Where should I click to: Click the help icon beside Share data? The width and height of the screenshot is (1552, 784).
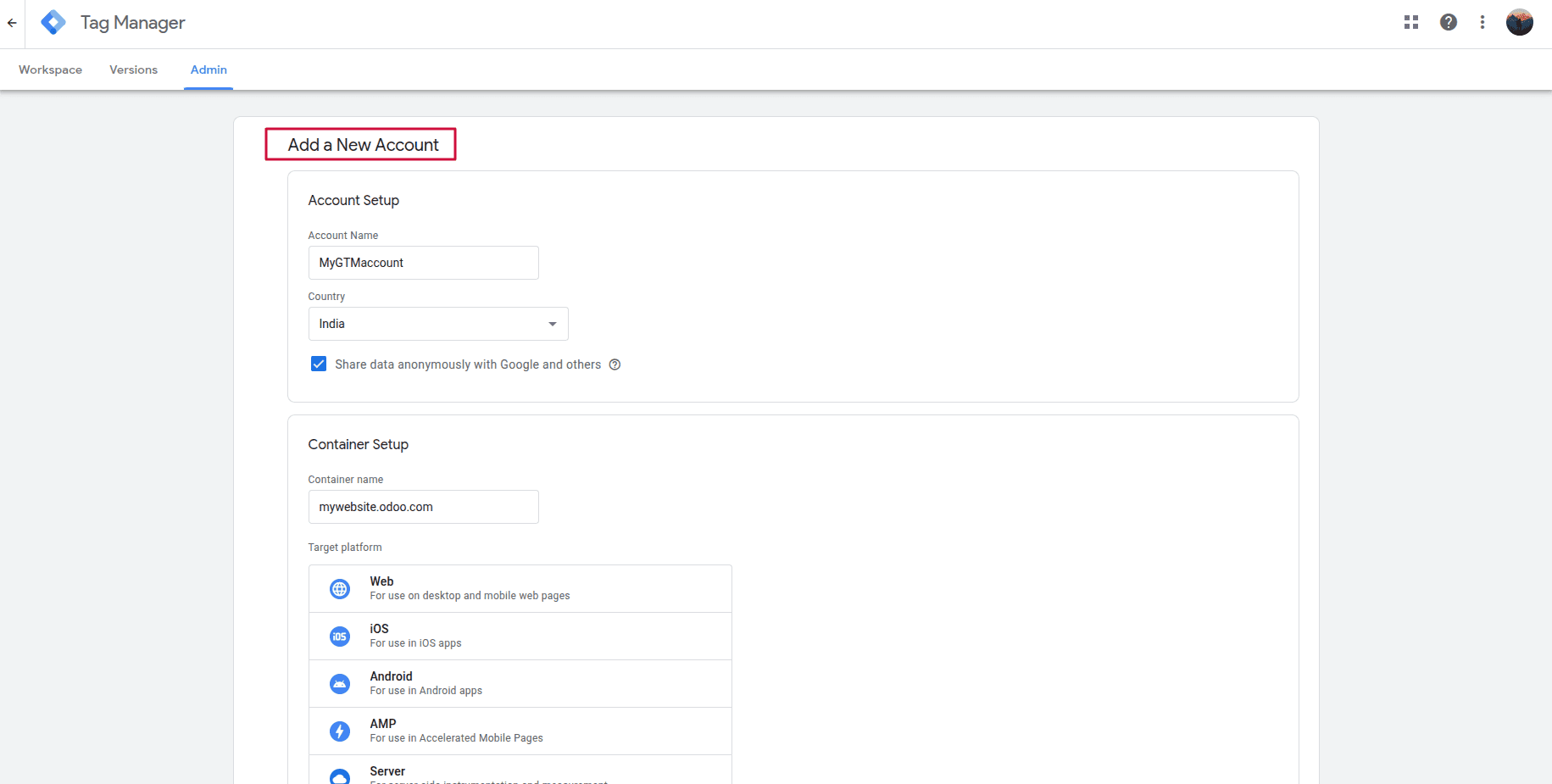pos(615,364)
